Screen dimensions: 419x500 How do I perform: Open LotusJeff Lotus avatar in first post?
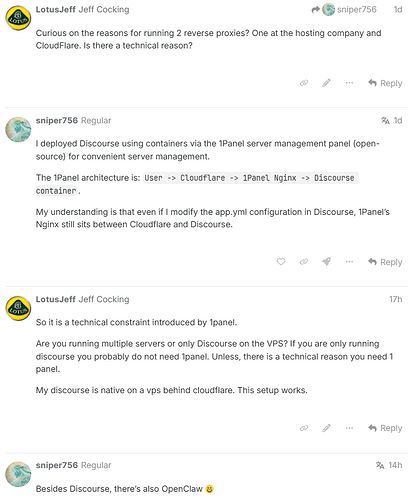tap(18, 18)
